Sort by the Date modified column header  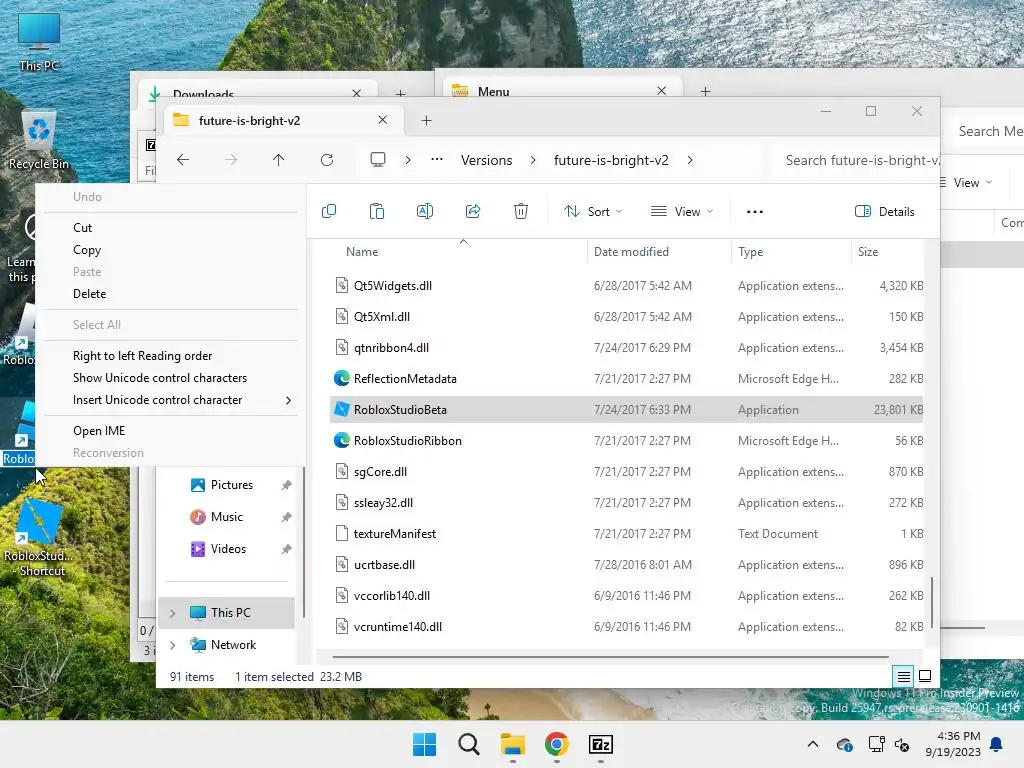(x=632, y=252)
